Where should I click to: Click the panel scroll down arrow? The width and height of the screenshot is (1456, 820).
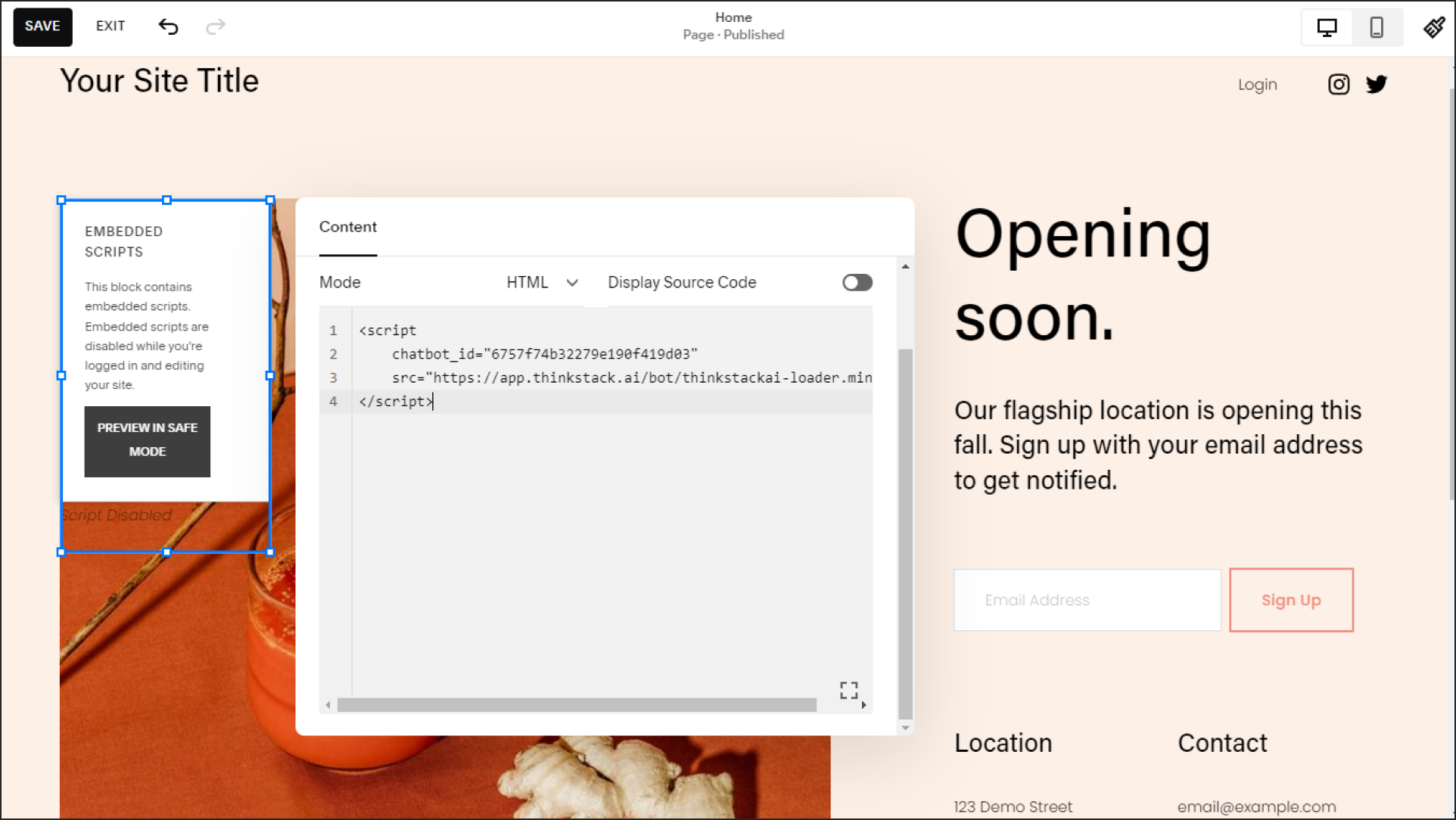tap(905, 728)
